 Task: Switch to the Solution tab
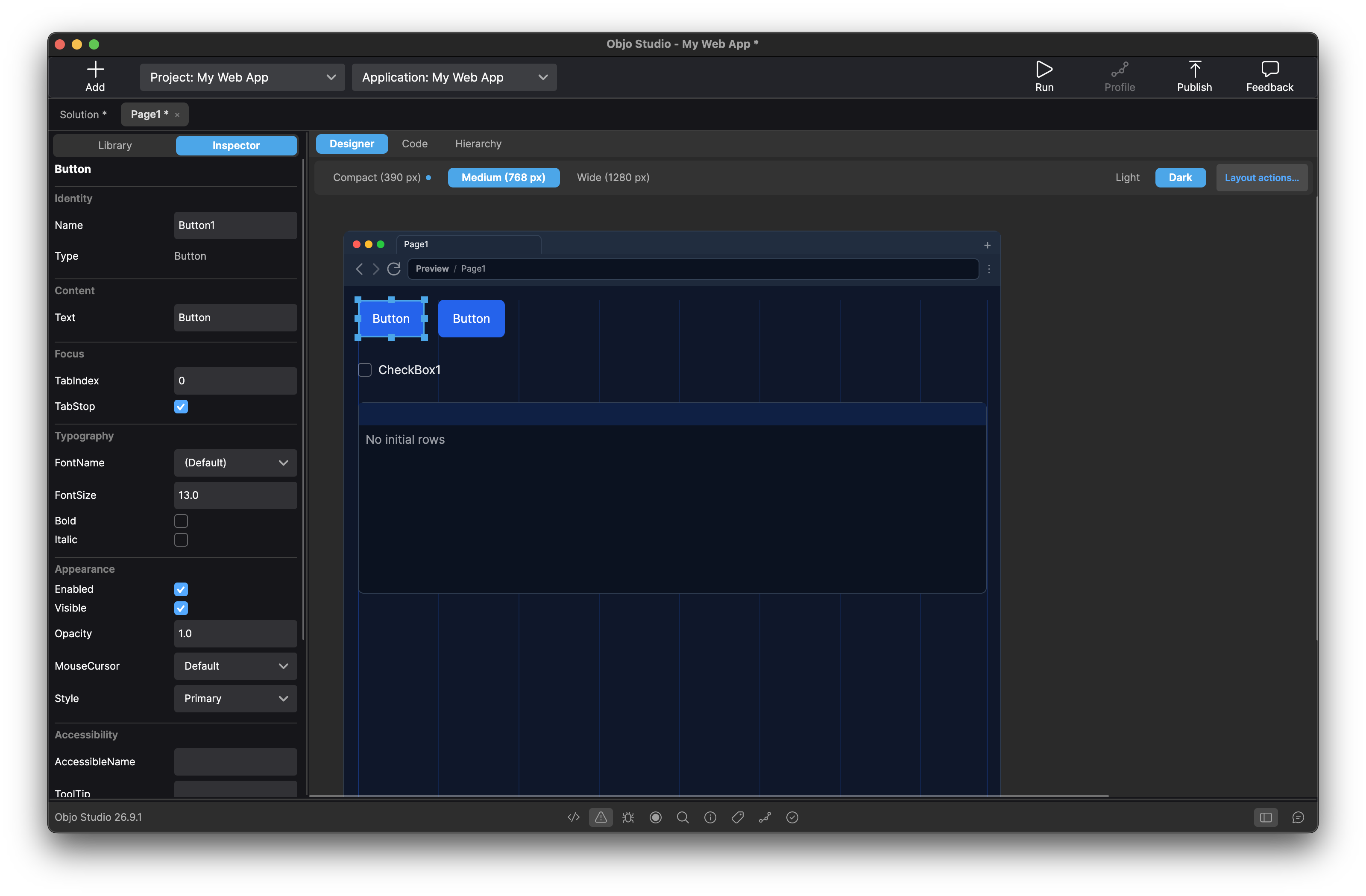[83, 115]
